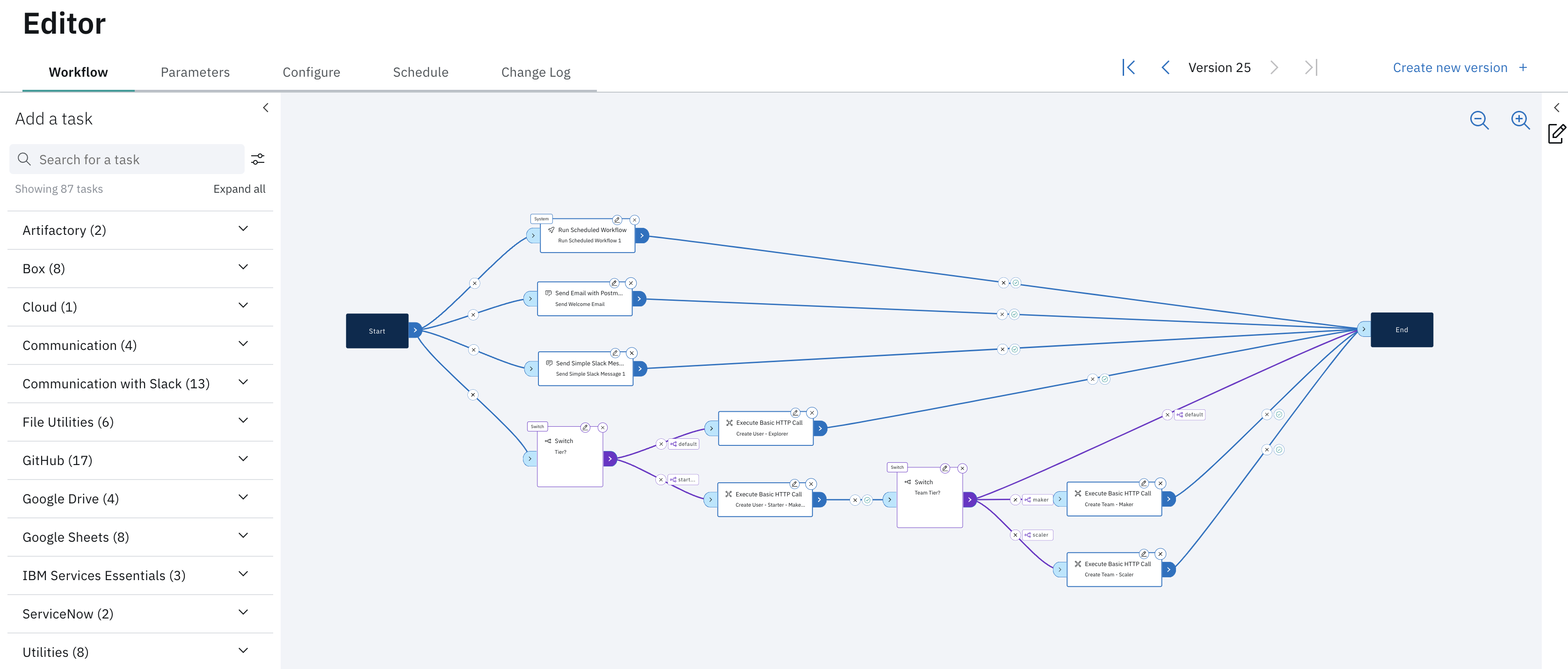Viewport: 1568px width, 669px height.
Task: Open the notes edit icon on right panel
Action: 1557,133
